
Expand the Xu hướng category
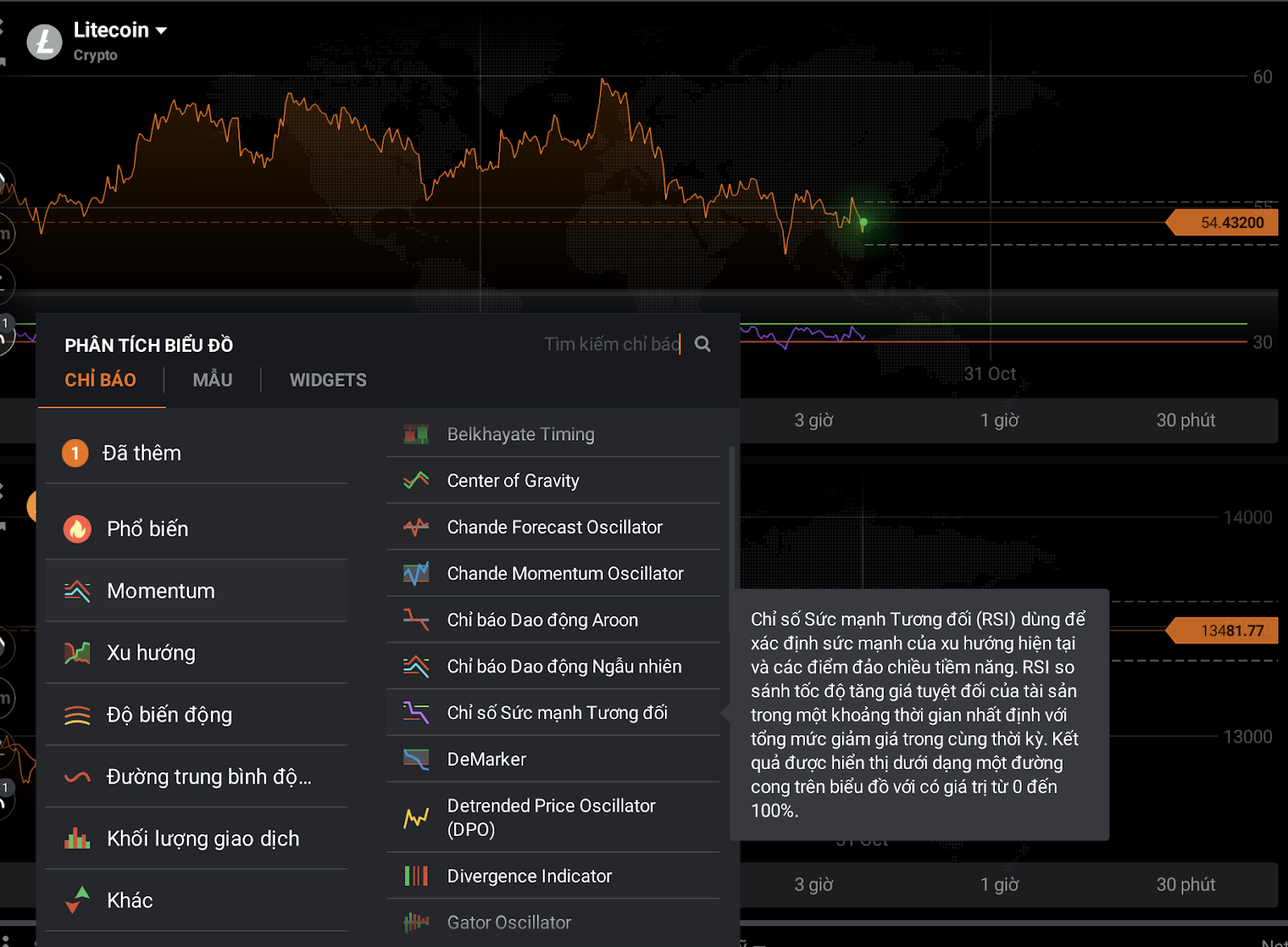pyautogui.click(x=151, y=653)
